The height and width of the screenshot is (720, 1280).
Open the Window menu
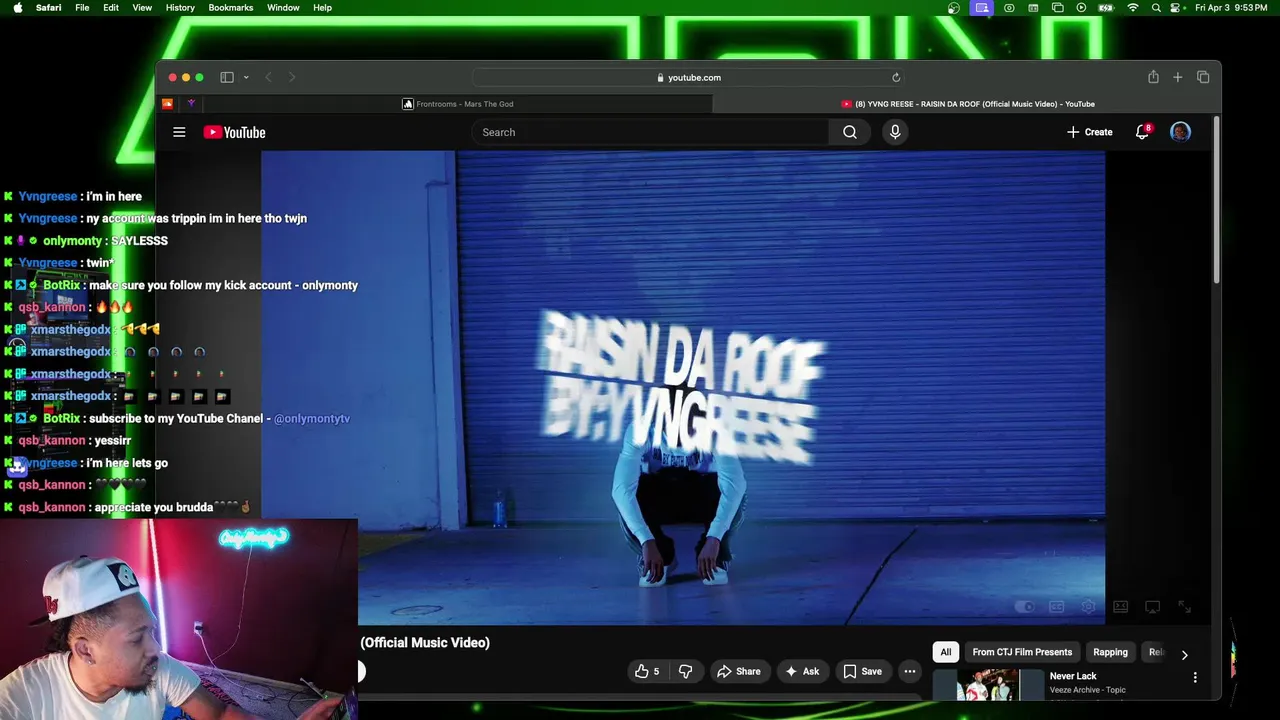click(x=283, y=8)
